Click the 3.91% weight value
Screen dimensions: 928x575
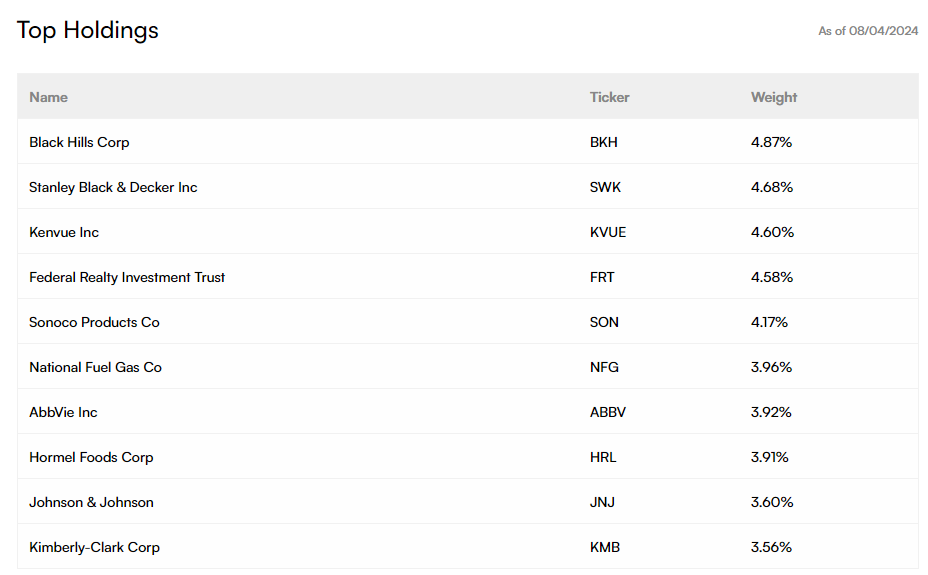click(769, 457)
